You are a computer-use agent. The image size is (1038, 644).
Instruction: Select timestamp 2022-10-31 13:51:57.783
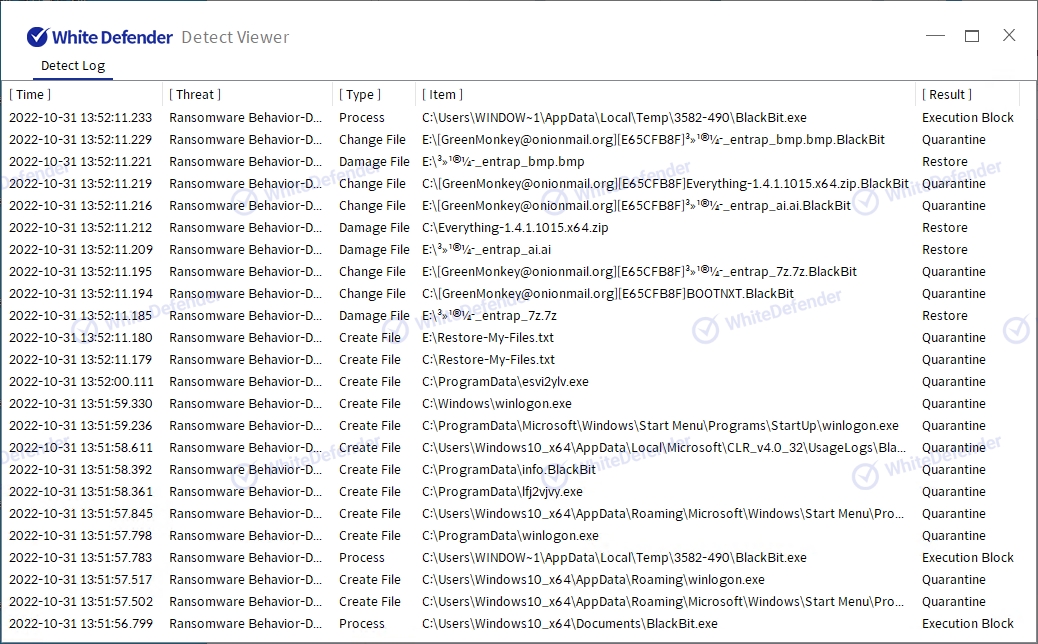(x=80, y=557)
